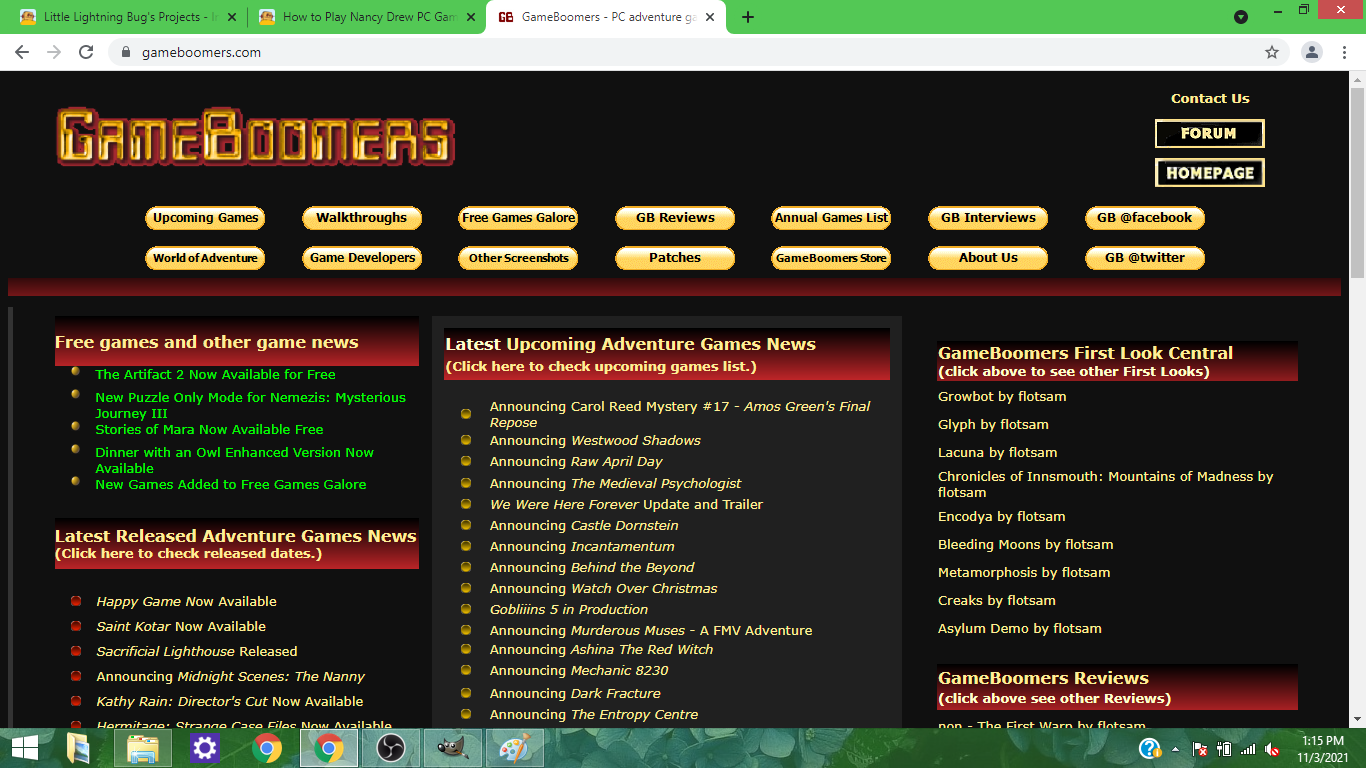Open GameBoomers First Look Central heading
Screen dimensions: 1366x768
1085,353
